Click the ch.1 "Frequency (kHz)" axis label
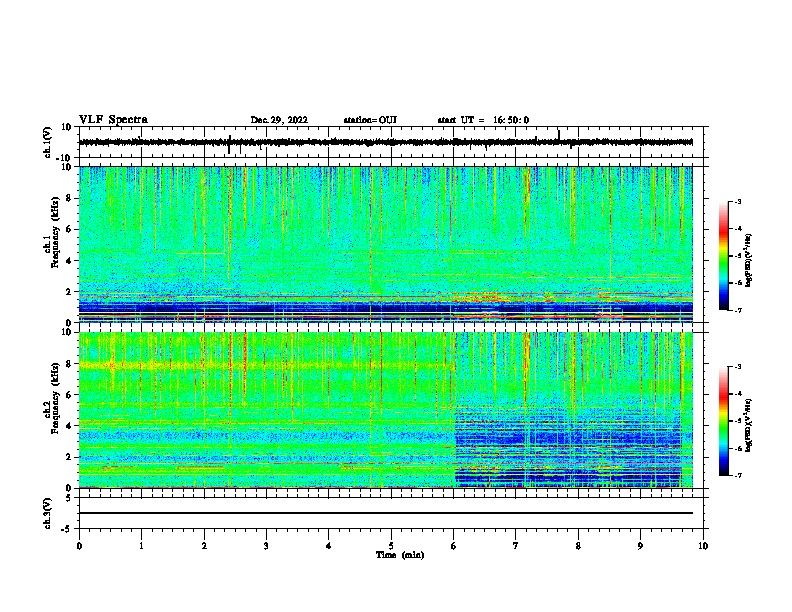The height and width of the screenshot is (612, 792). [x=55, y=232]
